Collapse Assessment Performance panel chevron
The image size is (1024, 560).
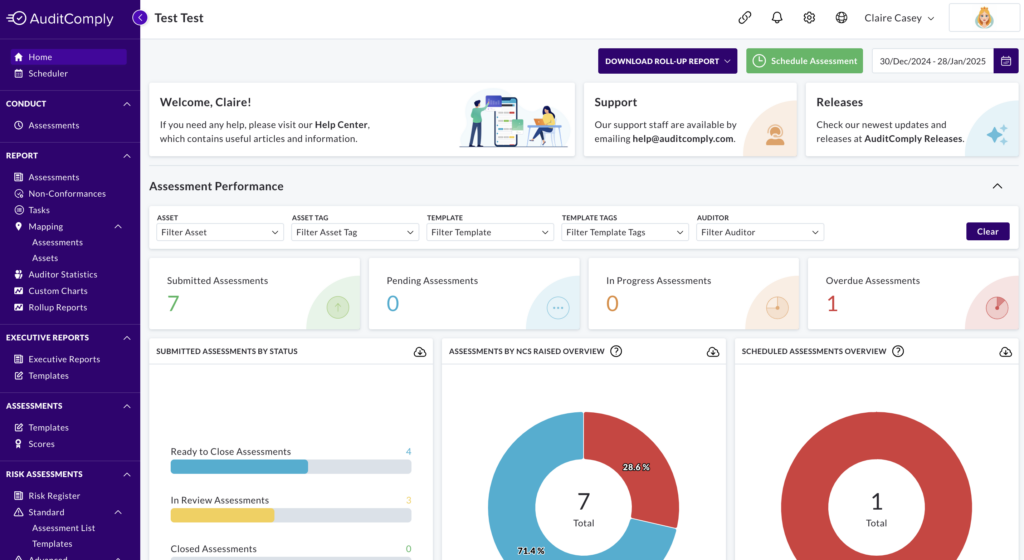pyautogui.click(x=997, y=186)
